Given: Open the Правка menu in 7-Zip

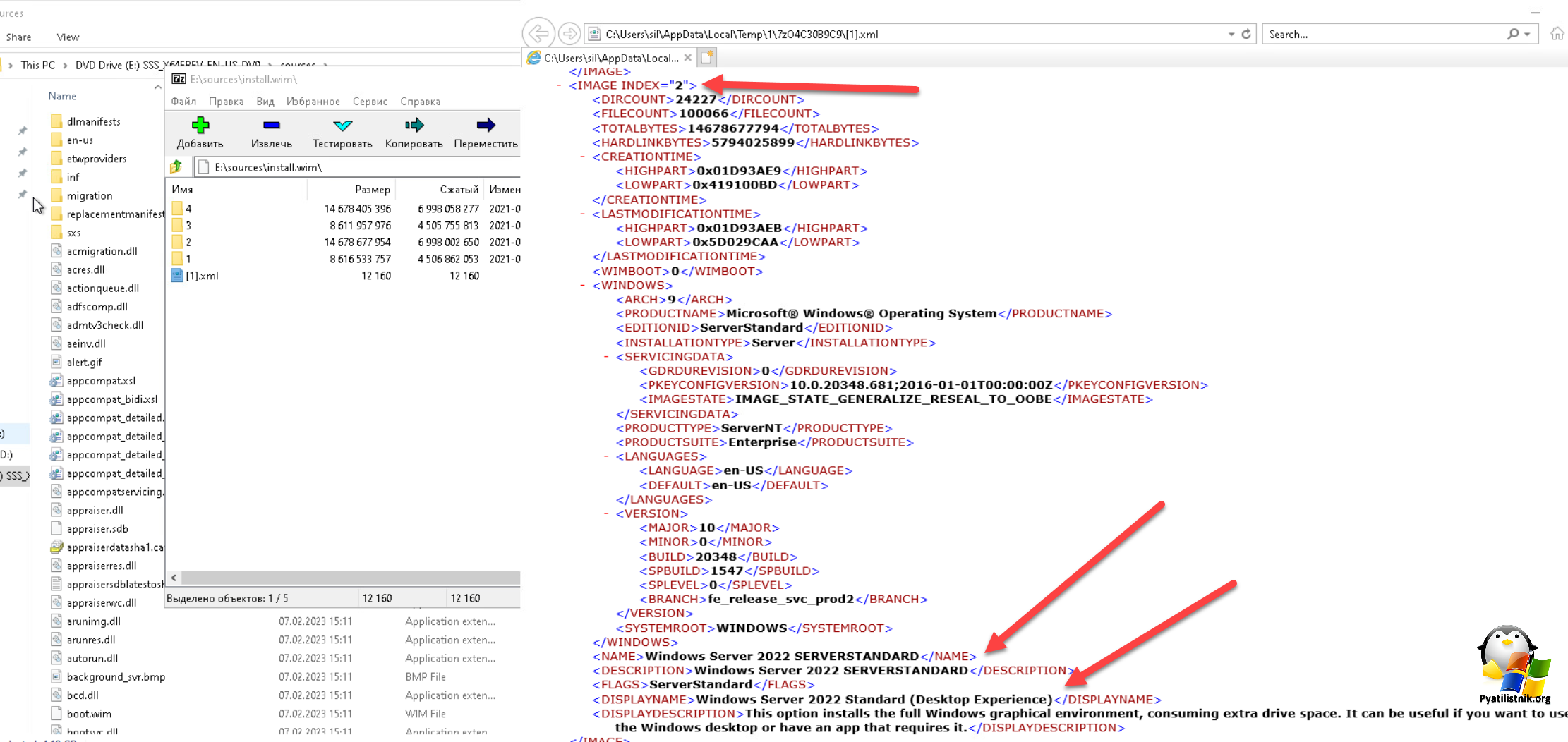Looking at the screenshot, I should pos(227,101).
